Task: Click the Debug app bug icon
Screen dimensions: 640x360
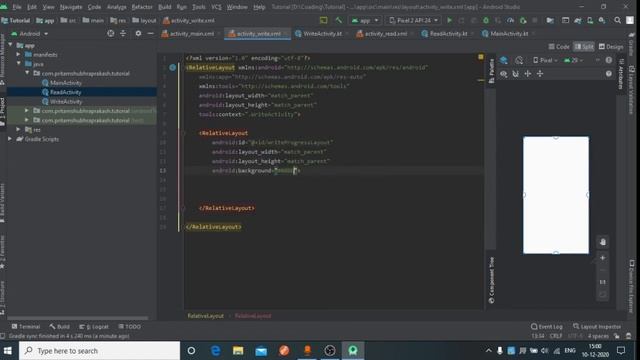Action: pos(486,20)
